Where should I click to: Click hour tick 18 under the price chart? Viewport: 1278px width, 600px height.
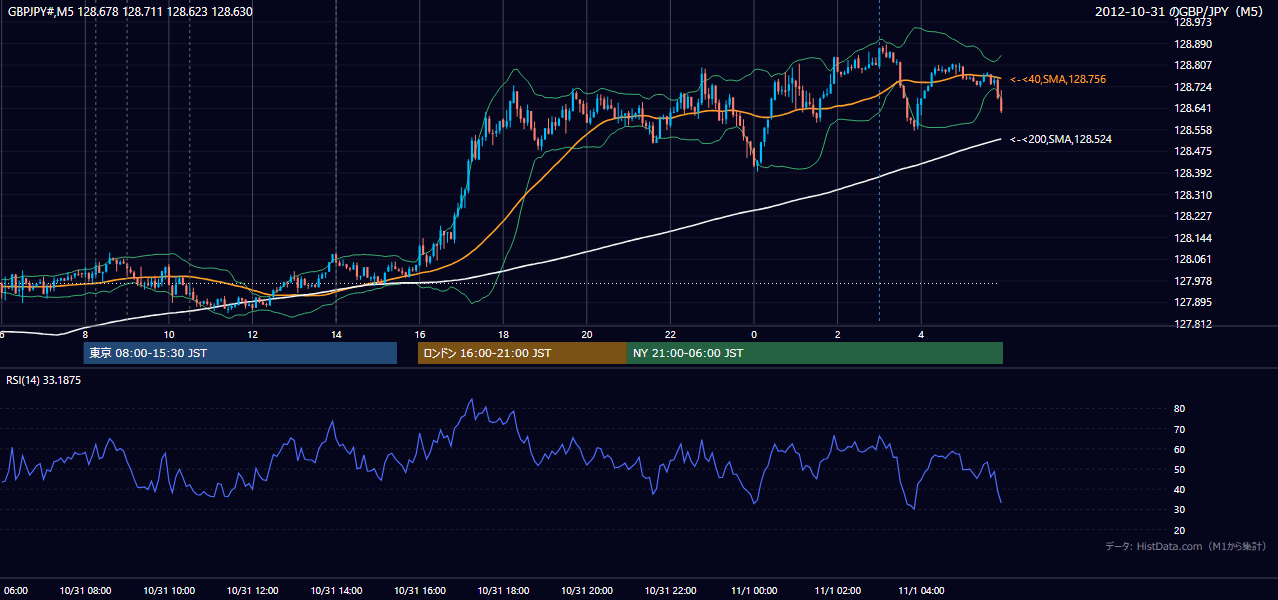tap(503, 334)
